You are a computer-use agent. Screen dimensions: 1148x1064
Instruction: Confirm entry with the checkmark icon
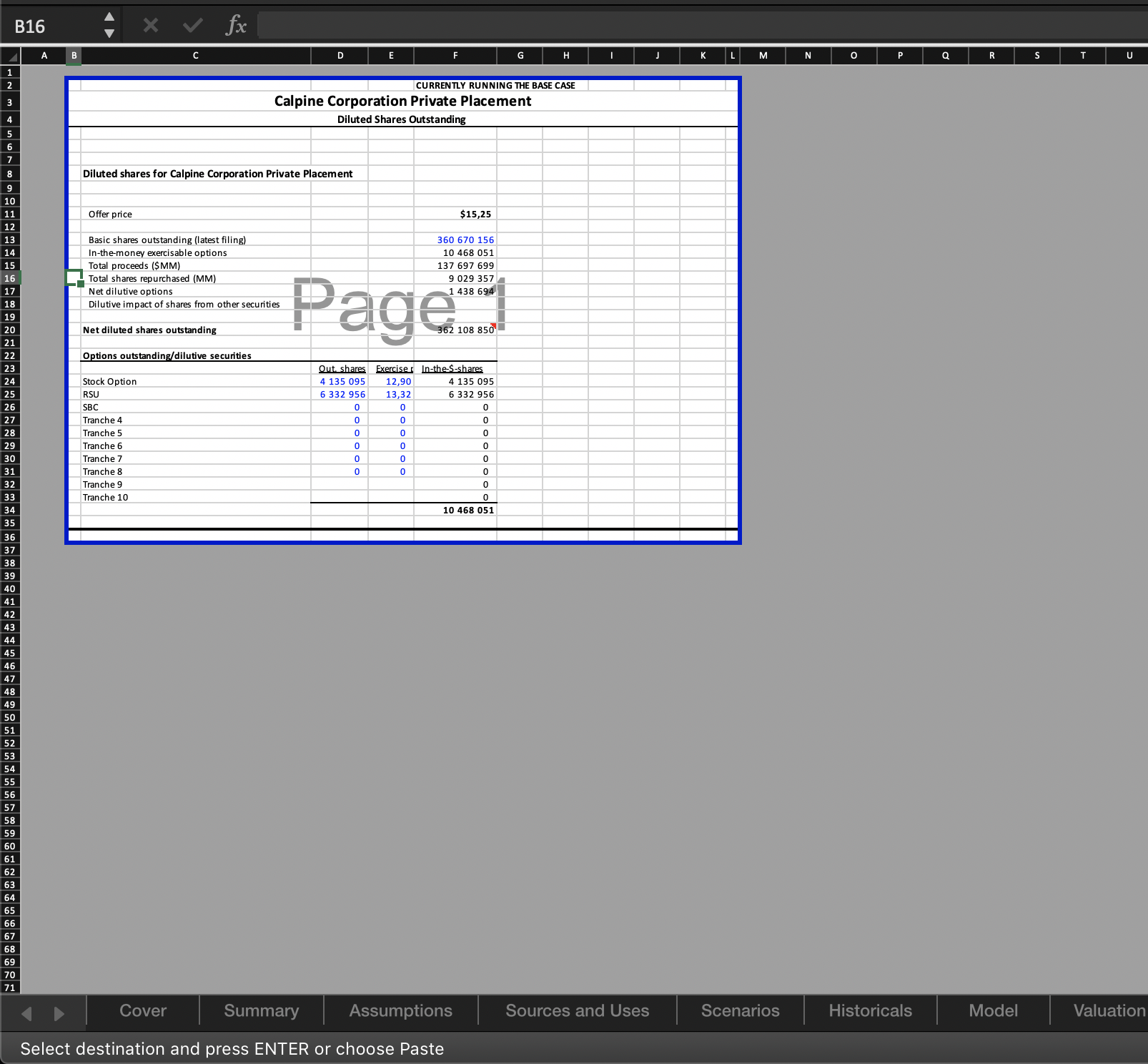coord(192,26)
